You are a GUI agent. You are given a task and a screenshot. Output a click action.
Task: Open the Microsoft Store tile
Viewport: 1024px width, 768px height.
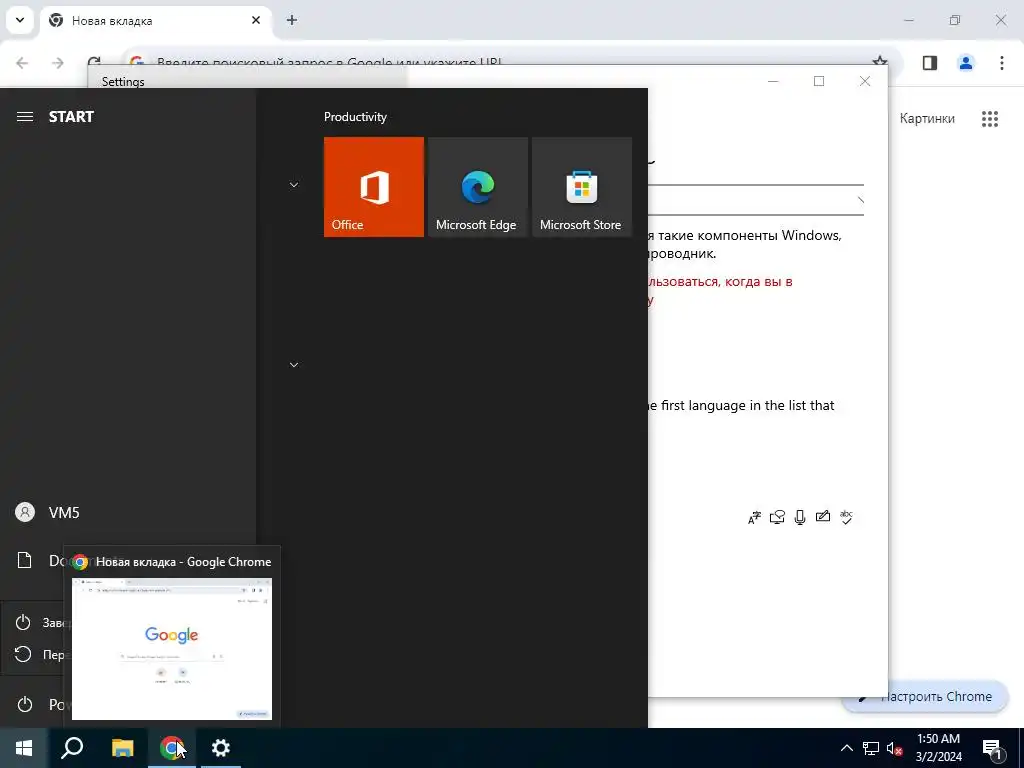[x=582, y=187]
